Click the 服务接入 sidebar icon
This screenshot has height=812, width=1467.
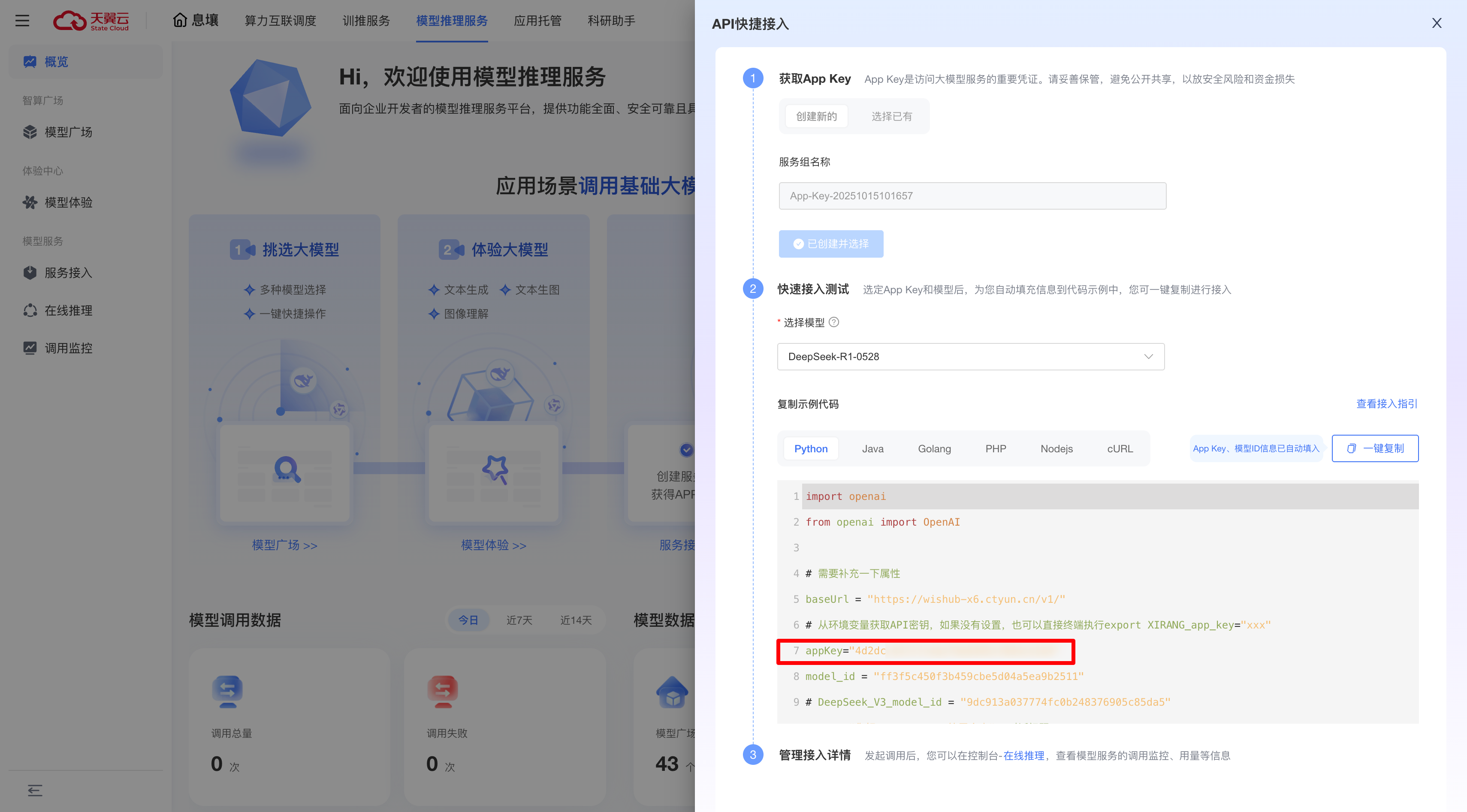click(30, 273)
